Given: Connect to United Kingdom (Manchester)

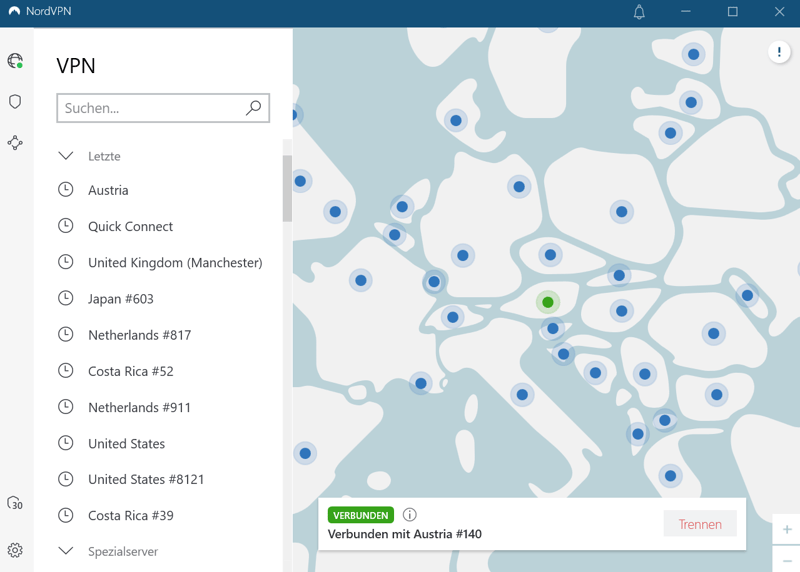Looking at the screenshot, I should point(175,262).
